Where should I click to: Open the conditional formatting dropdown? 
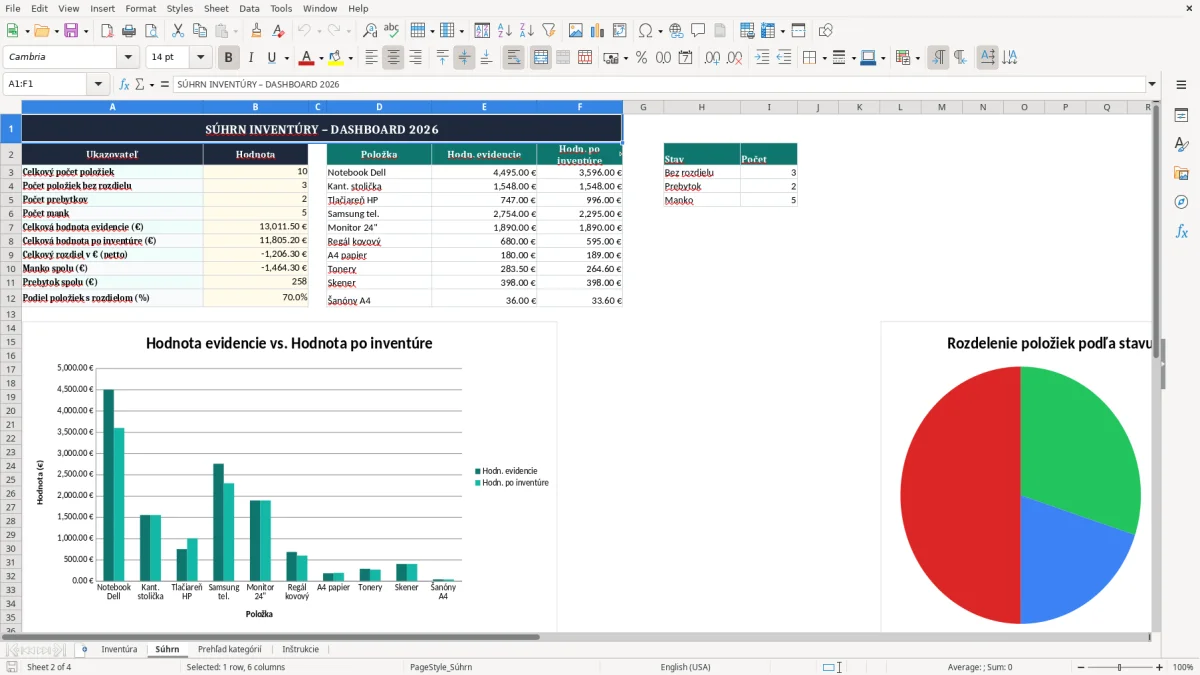point(917,58)
